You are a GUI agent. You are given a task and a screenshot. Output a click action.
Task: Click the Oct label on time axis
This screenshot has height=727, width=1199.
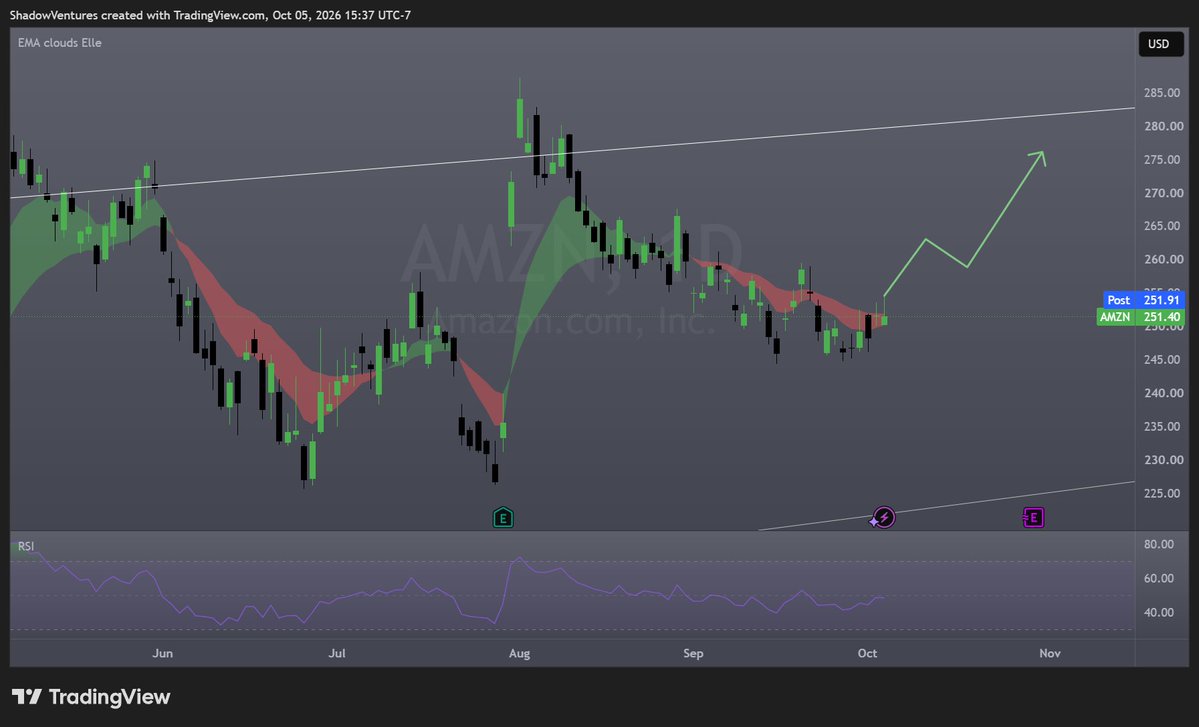[x=867, y=653]
